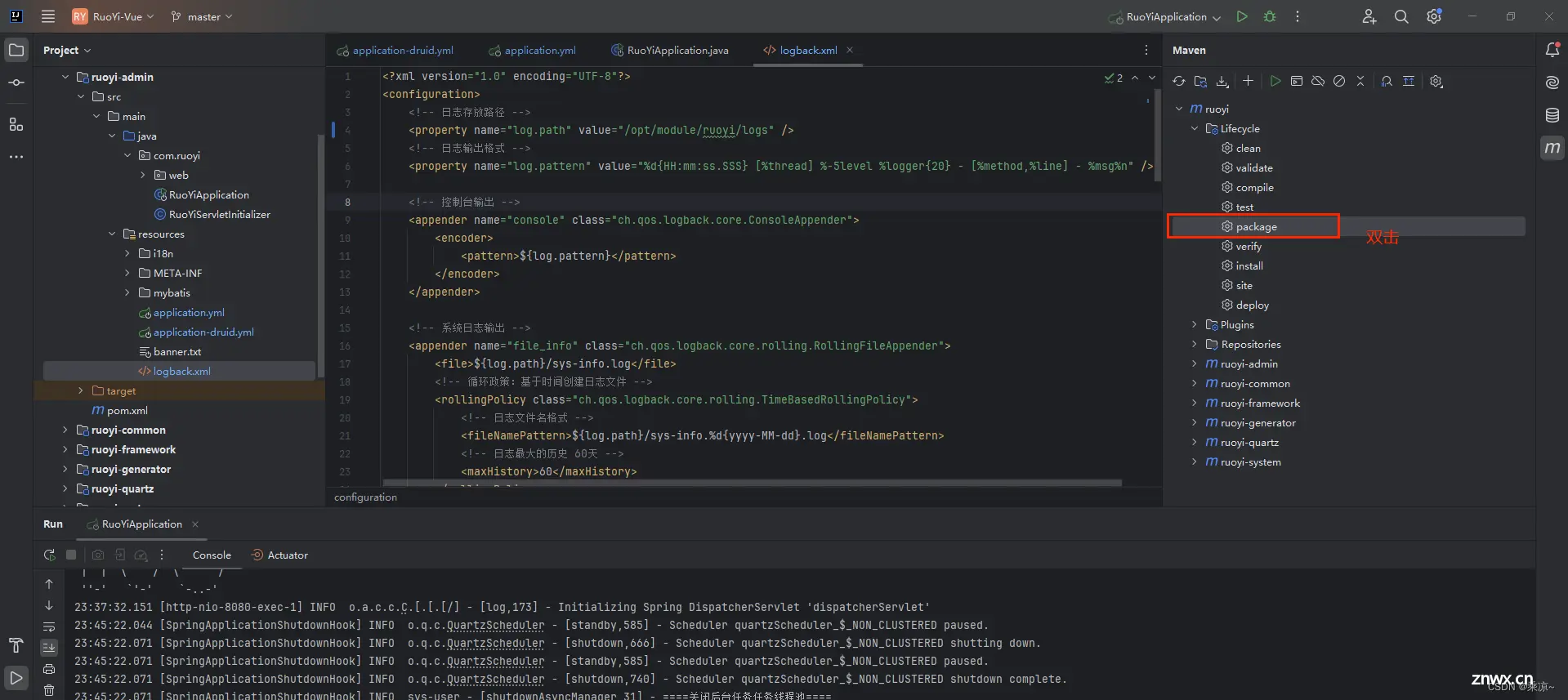Run RuoYiApplication from top toolbar

point(1242,16)
